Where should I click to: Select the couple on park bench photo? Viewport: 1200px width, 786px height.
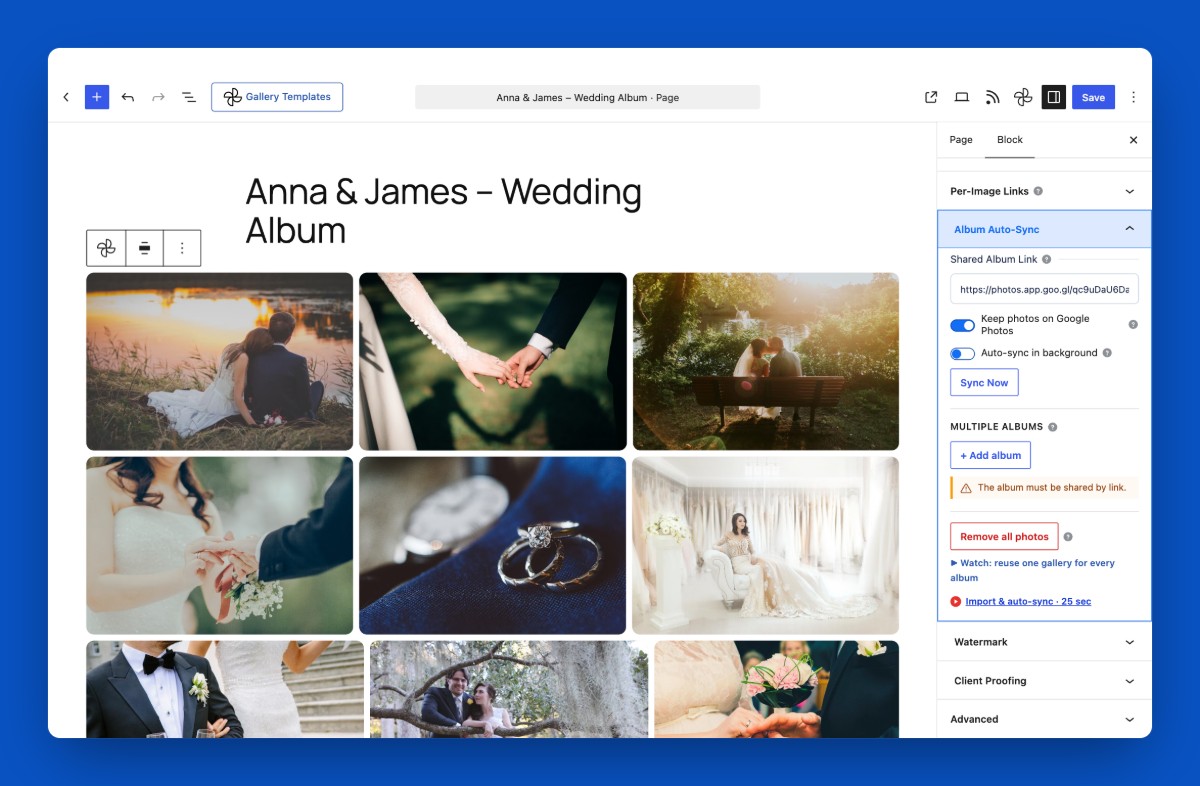pyautogui.click(x=766, y=361)
